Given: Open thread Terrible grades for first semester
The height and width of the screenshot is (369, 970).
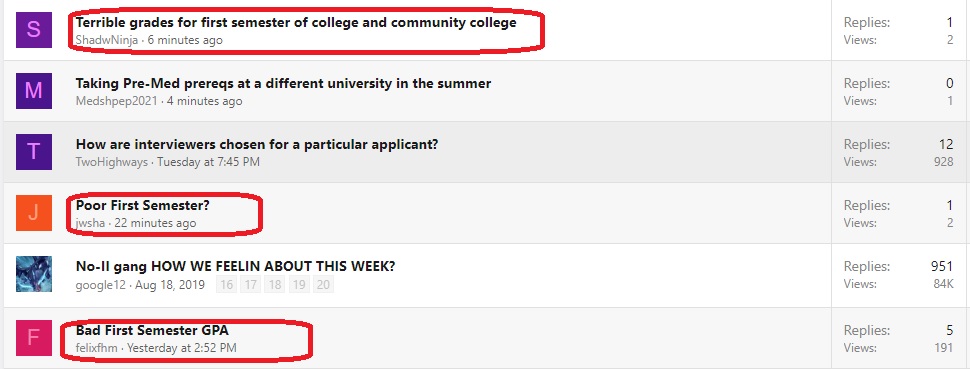Looking at the screenshot, I should (x=296, y=23).
